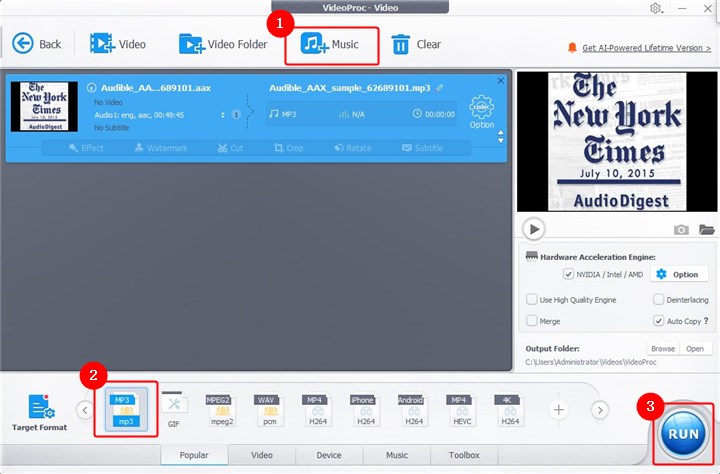Switch to the Music format tab
This screenshot has height=474, width=720.
click(x=397, y=455)
